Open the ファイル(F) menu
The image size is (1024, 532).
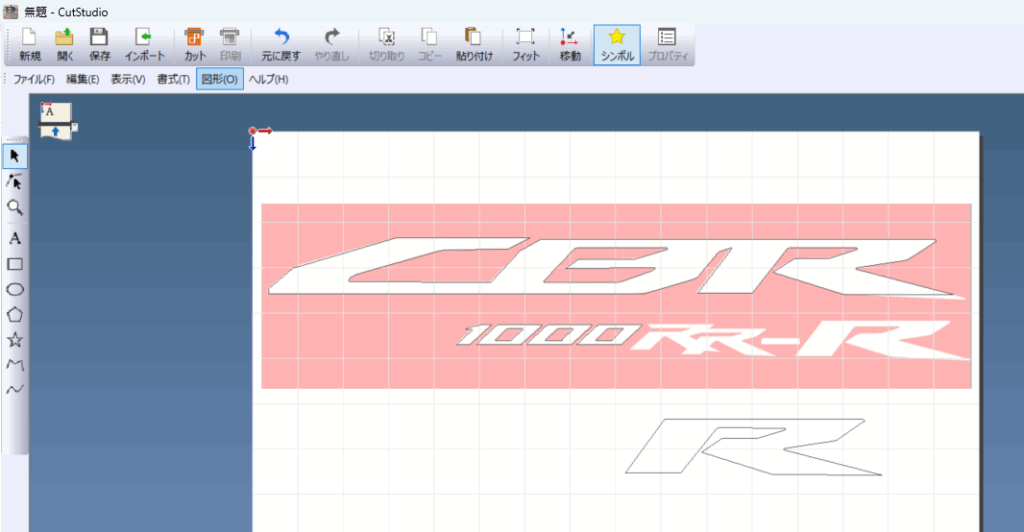34,79
